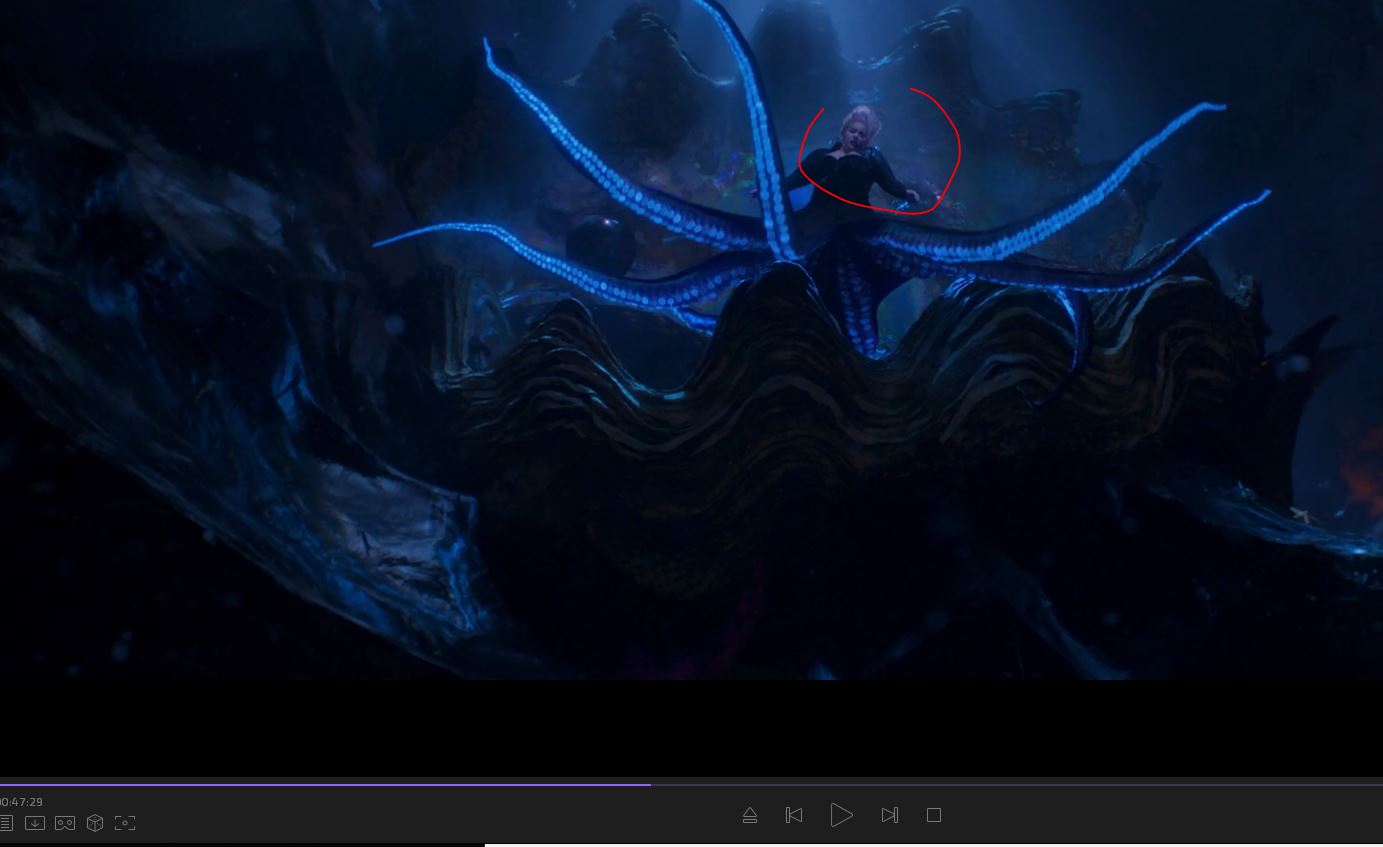1383x847 pixels.
Task: Seek forward on the unplayed grey seek bar
Action: pyautogui.click(x=1000, y=785)
